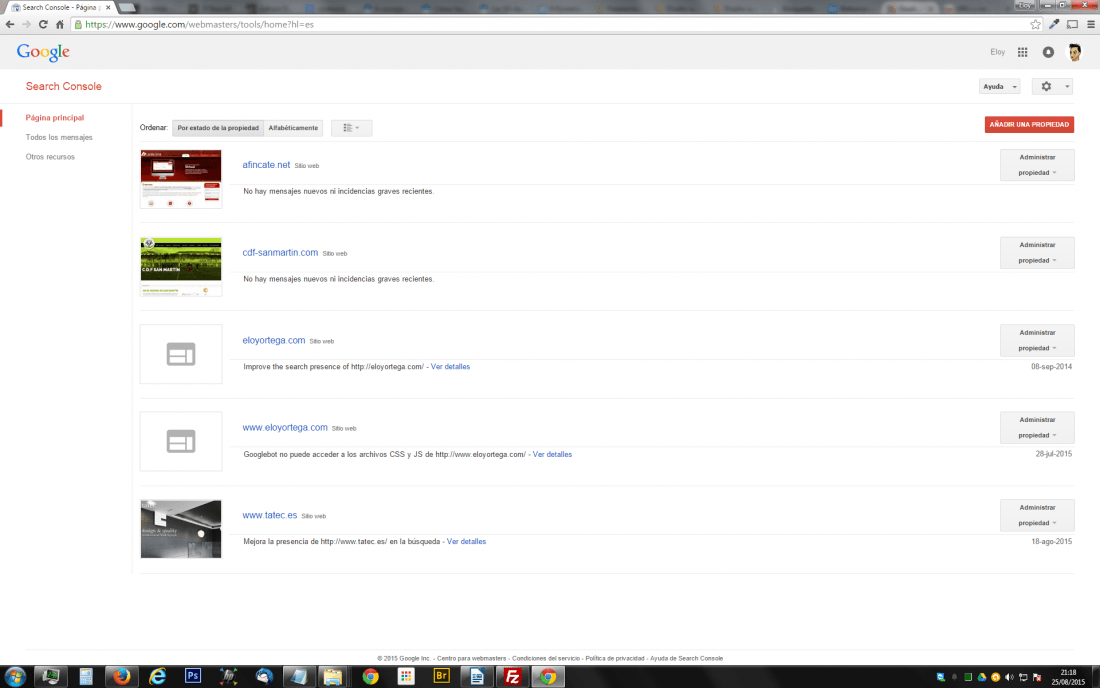1100x688 pixels.
Task: Click the www.tatec.es site thumbnail
Action: 181,529
